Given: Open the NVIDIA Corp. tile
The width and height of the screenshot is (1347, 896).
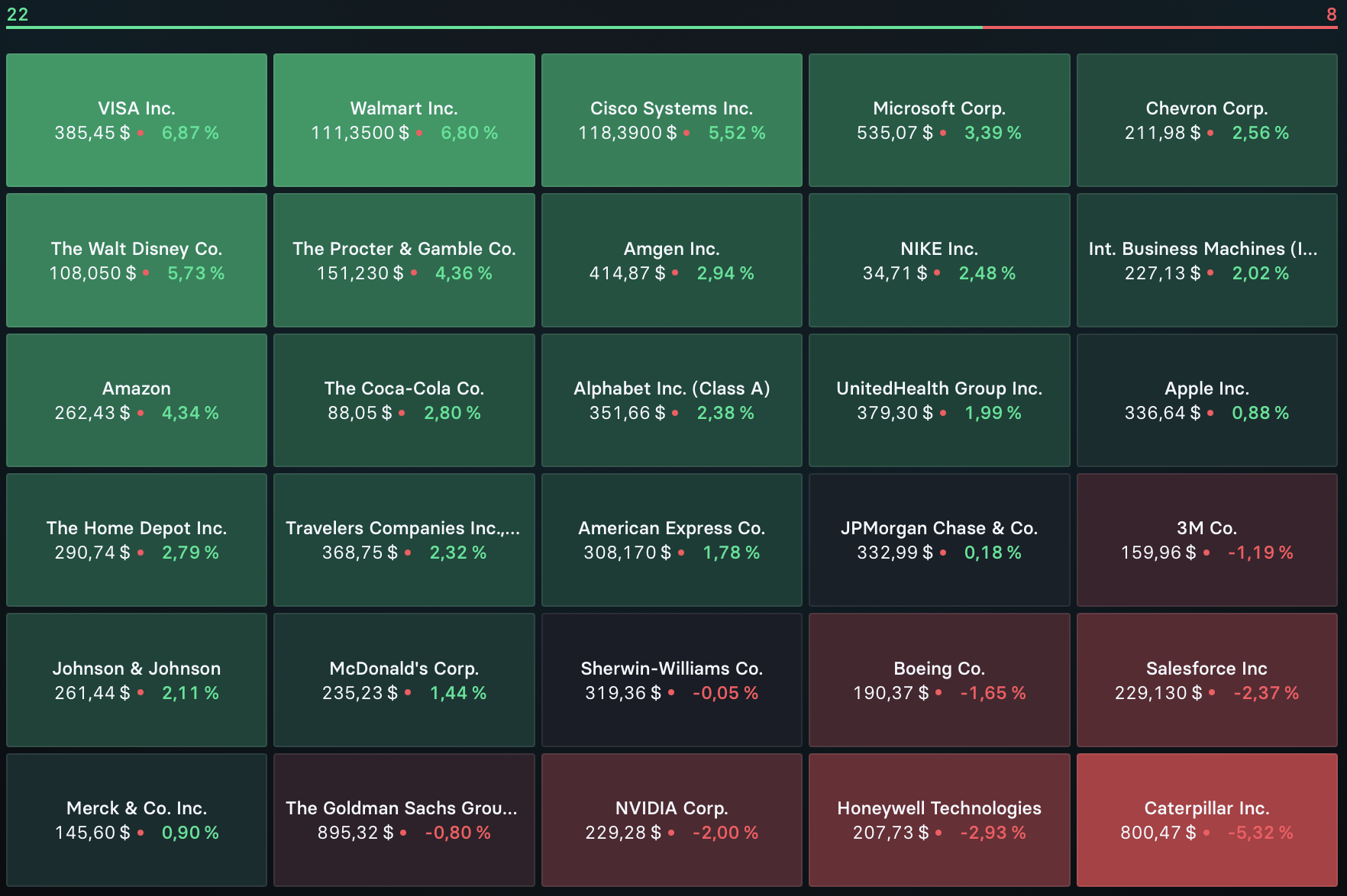Looking at the screenshot, I should pos(672,820).
